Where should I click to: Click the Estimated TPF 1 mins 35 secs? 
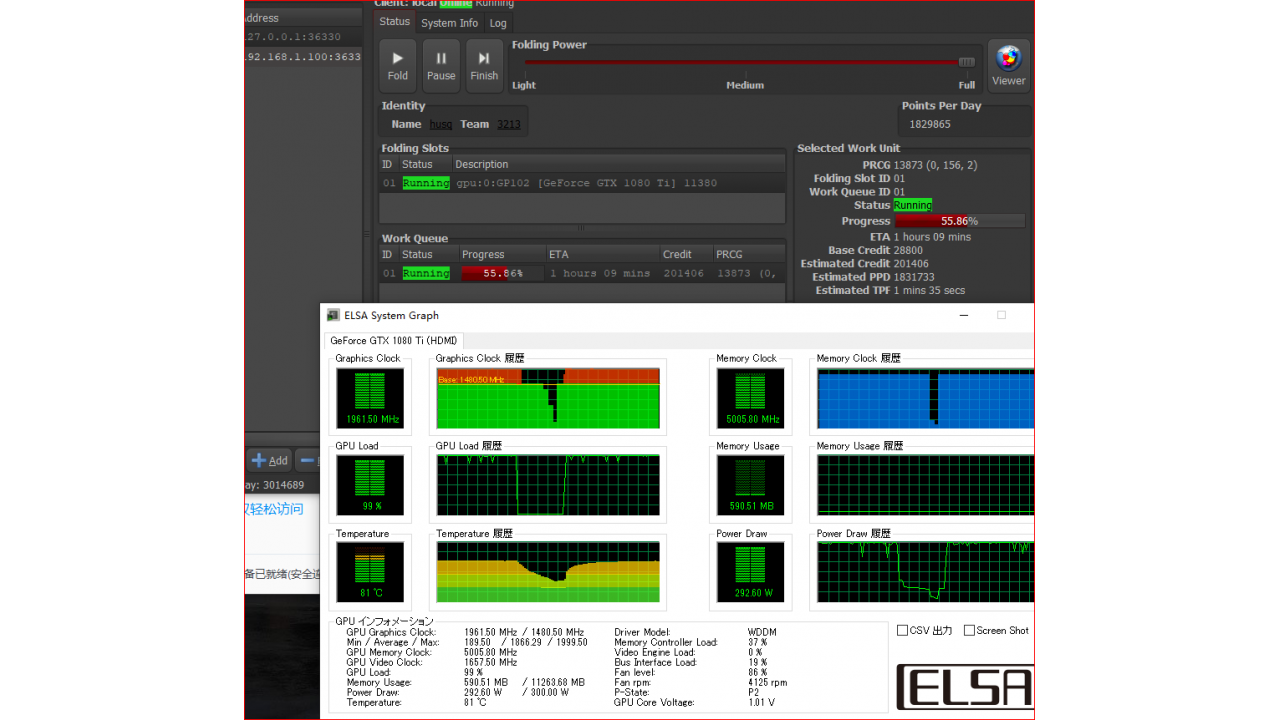[929, 290]
